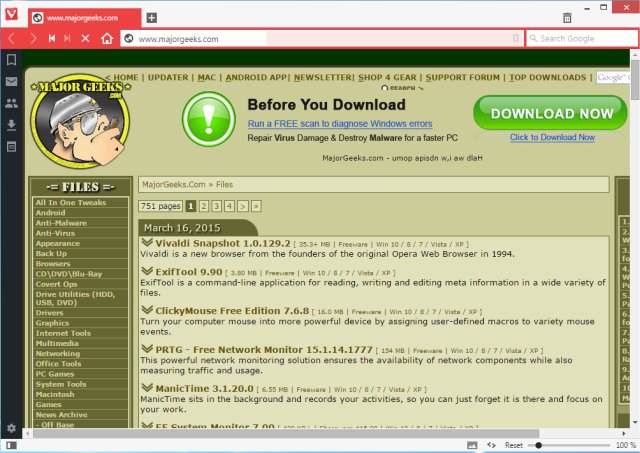Click the bookmark icon in the address bar
Viewport: 640px width, 453px height.
pos(515,39)
